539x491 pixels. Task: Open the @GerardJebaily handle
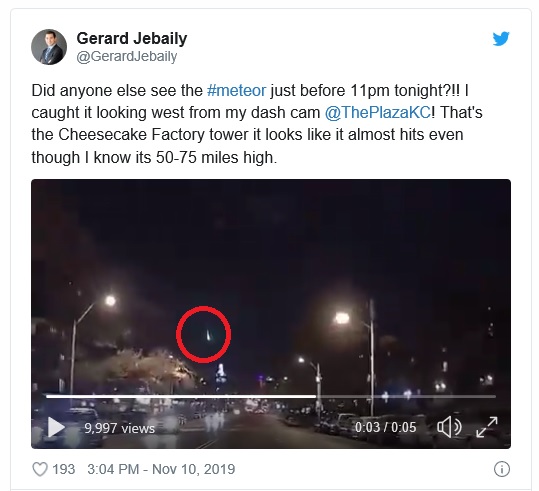[x=126, y=56]
